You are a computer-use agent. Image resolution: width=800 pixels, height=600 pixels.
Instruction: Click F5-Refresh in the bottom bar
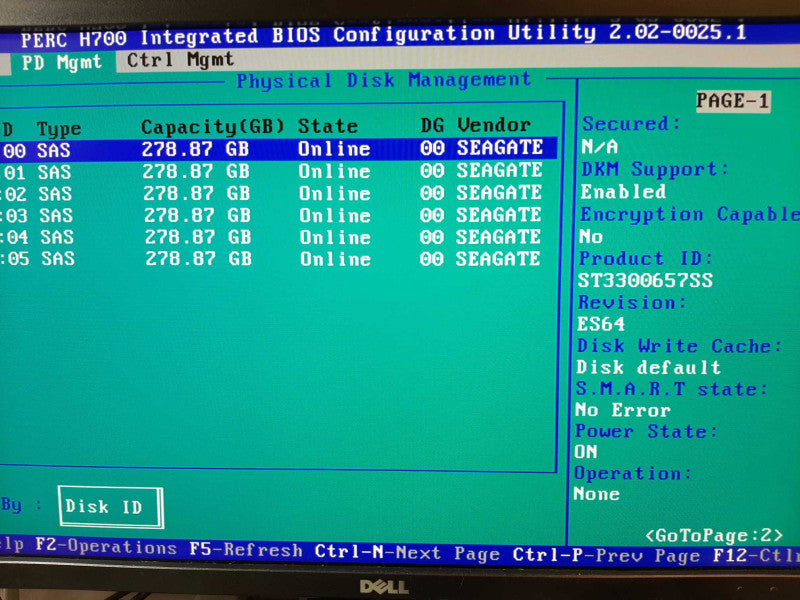[x=245, y=550]
